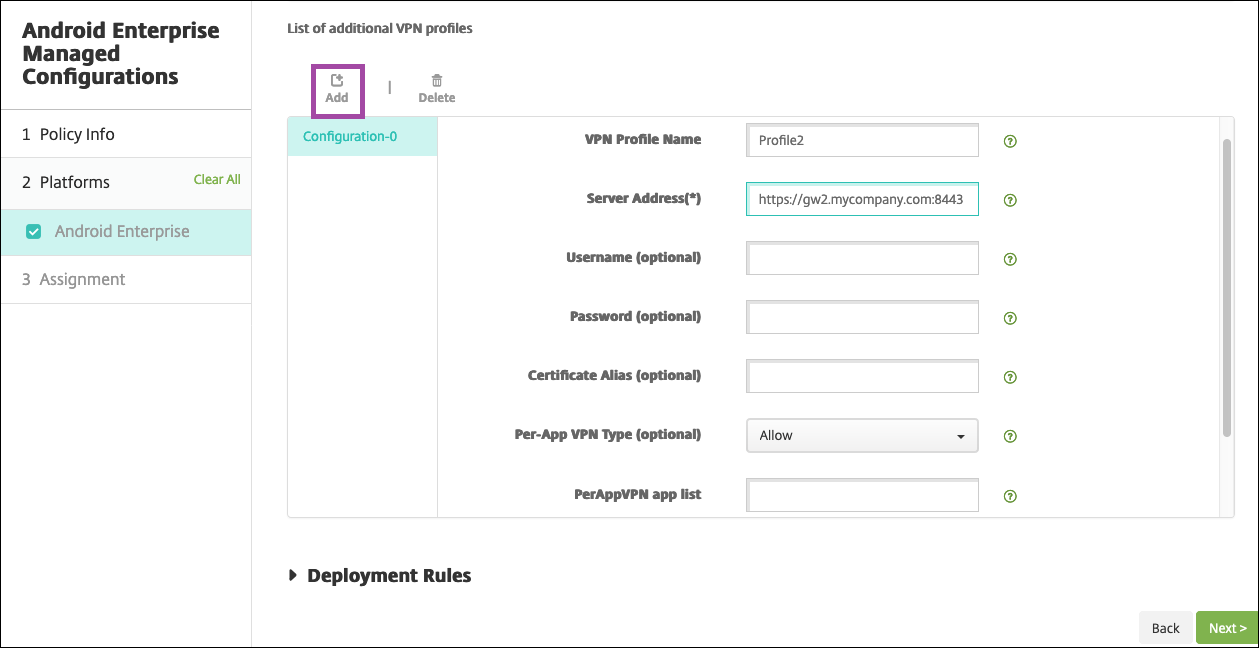Focus the Server Address input field
This screenshot has width=1259, height=648.
(862, 199)
